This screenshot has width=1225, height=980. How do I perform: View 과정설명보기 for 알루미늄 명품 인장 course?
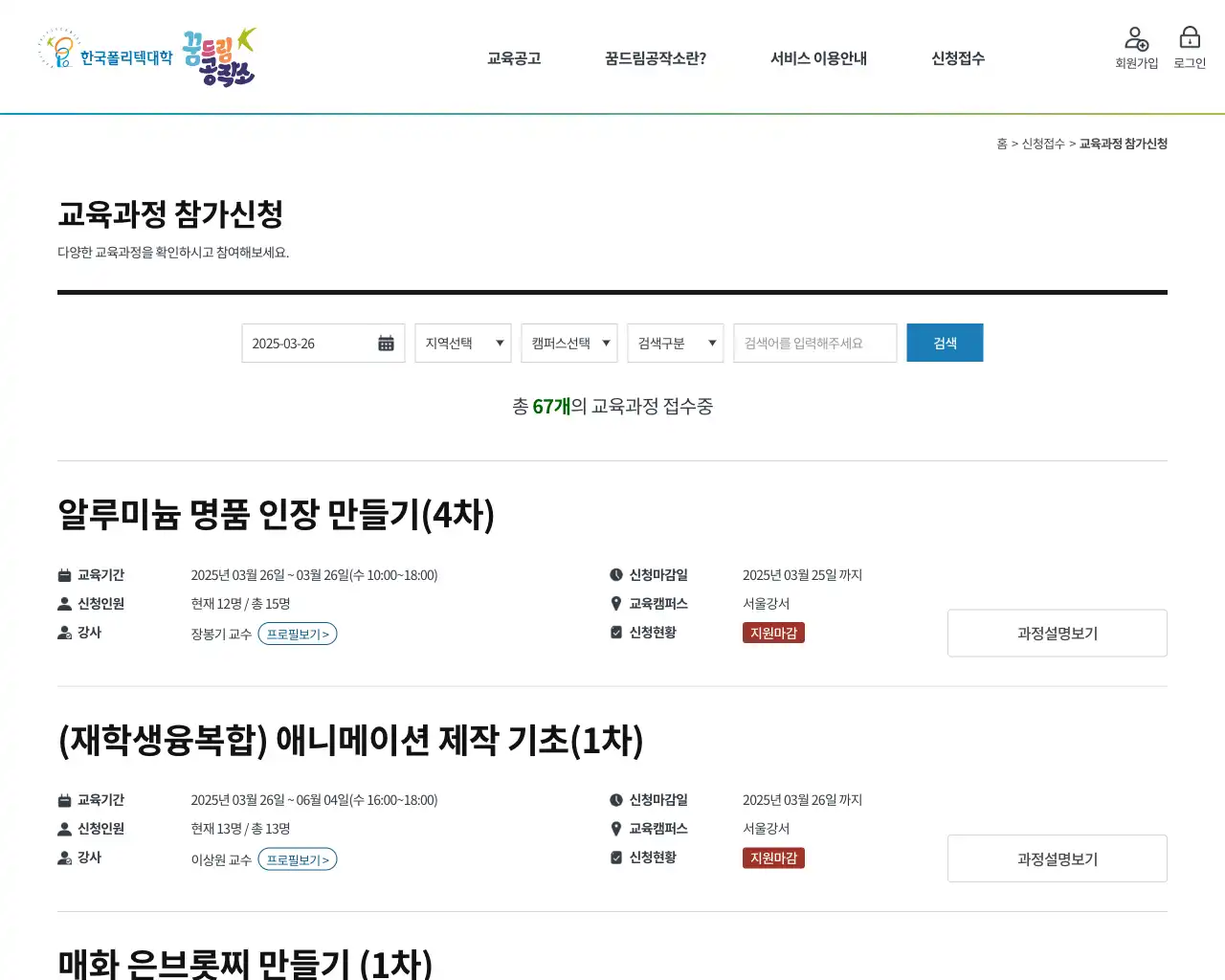click(1057, 634)
